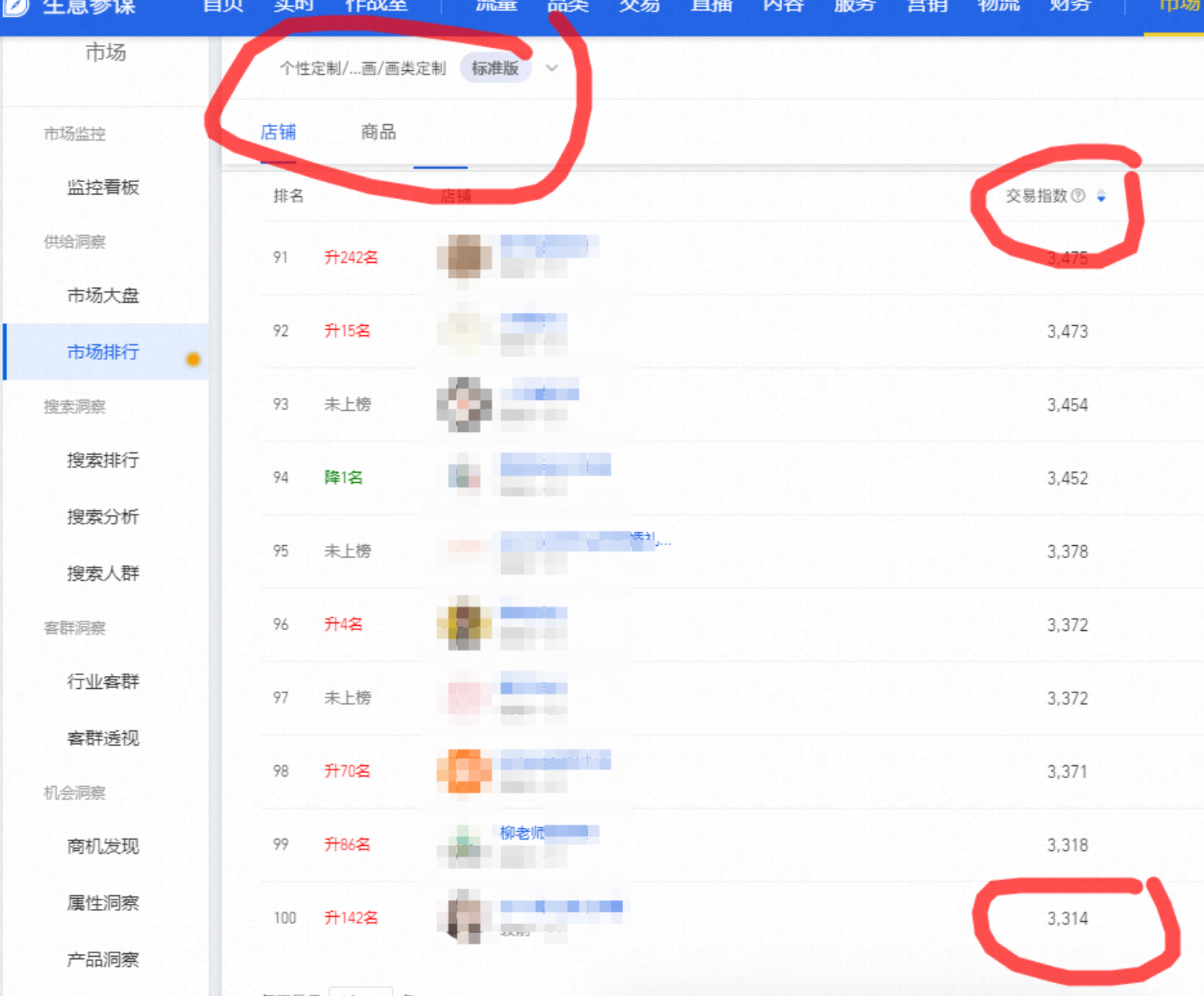Click shop thumbnail in rank 96 row

(x=464, y=623)
